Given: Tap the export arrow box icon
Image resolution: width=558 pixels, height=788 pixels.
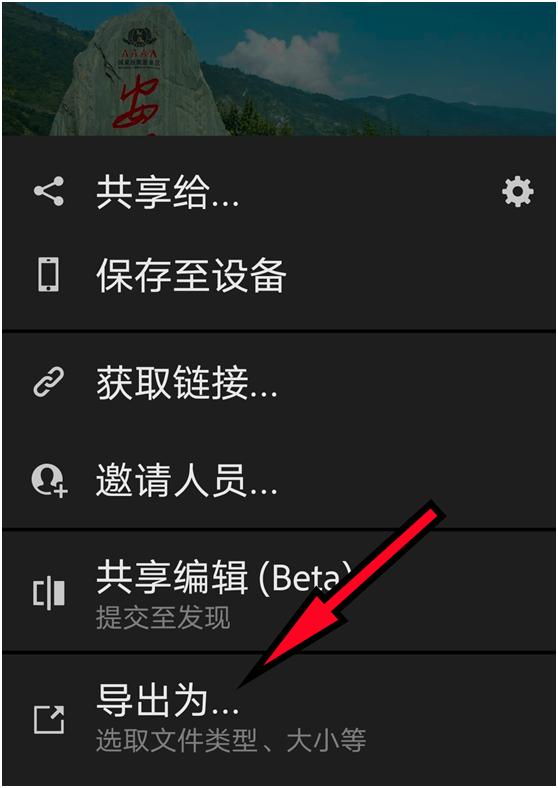Looking at the screenshot, I should 49,719.
